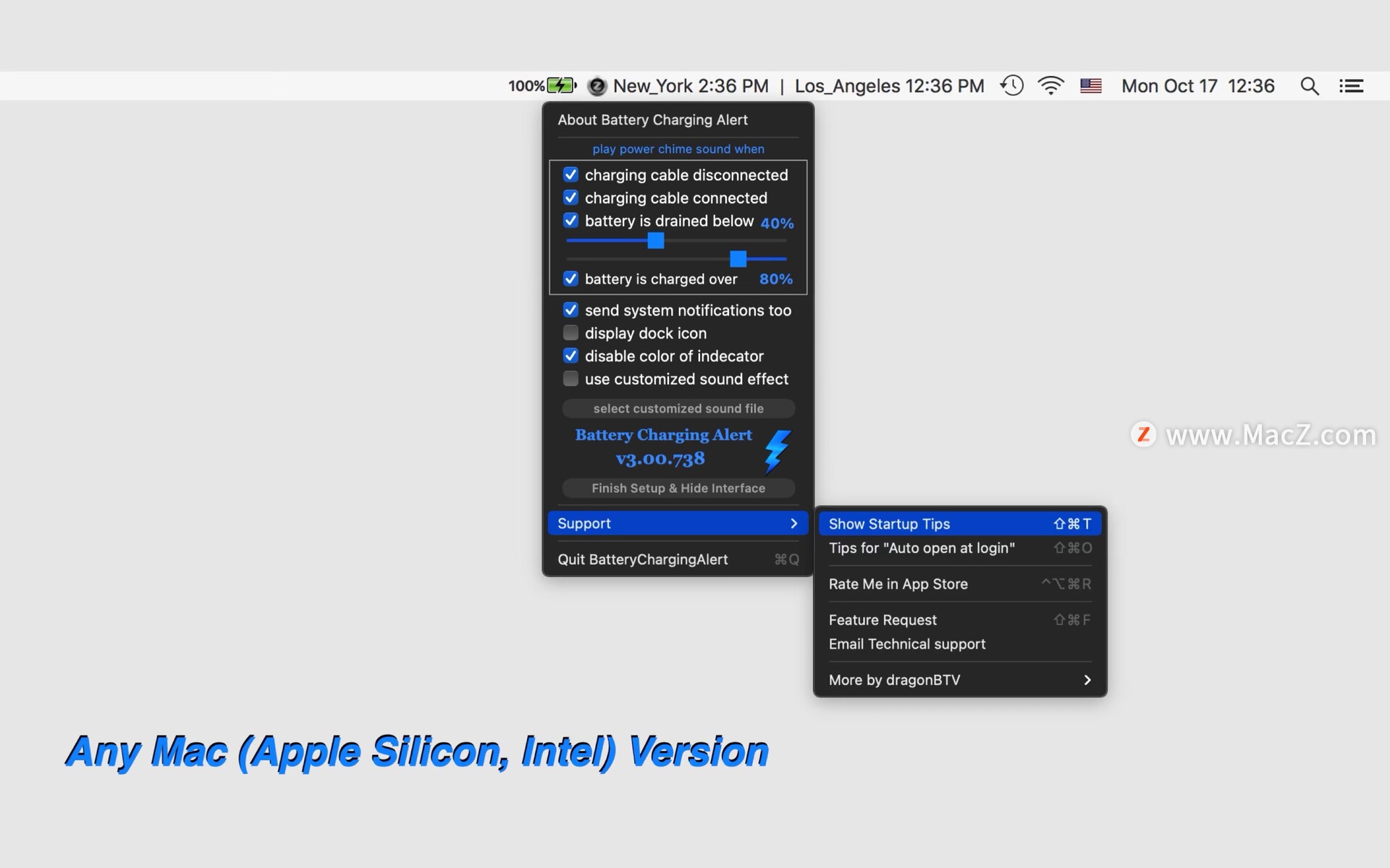The height and width of the screenshot is (868, 1390).
Task: Expand the Support submenu arrow
Action: point(794,523)
